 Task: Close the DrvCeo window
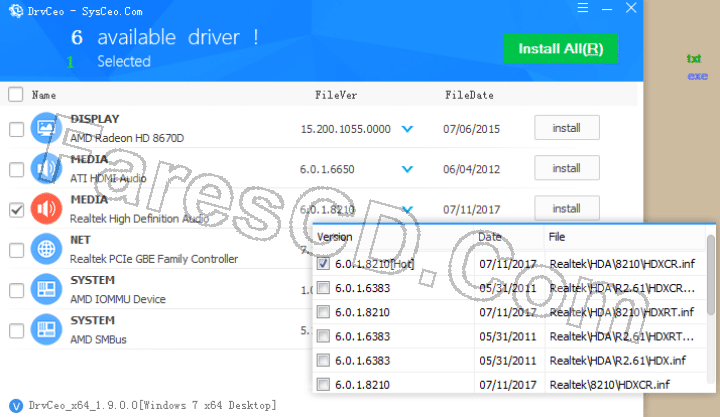click(x=631, y=8)
